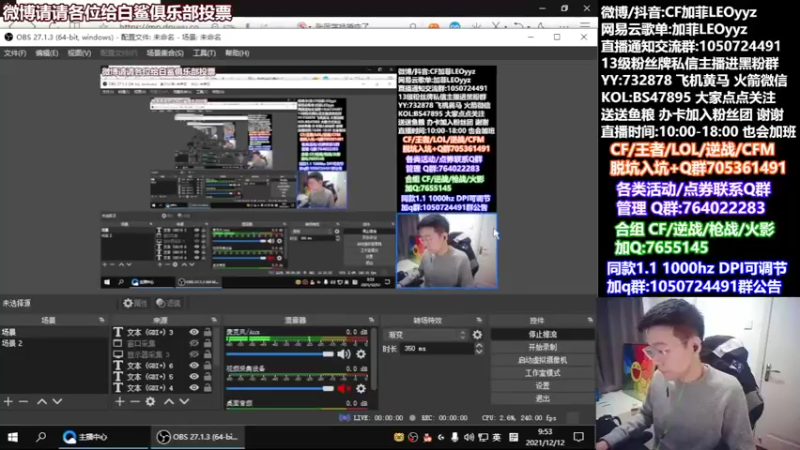Open the 场景集合(S) menu
800x450 pixels.
tap(165, 53)
